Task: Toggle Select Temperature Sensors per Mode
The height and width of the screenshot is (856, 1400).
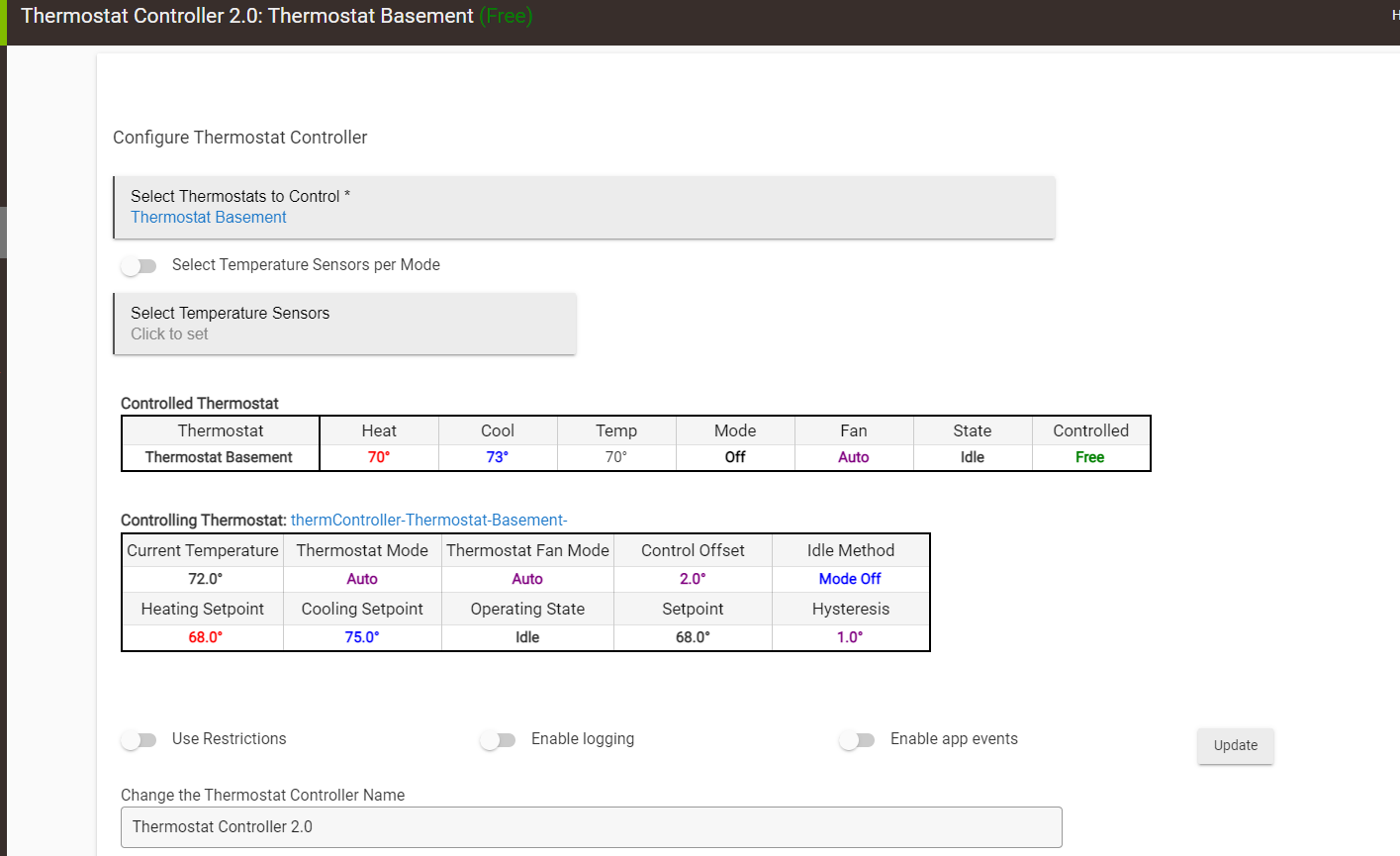Action: point(140,265)
